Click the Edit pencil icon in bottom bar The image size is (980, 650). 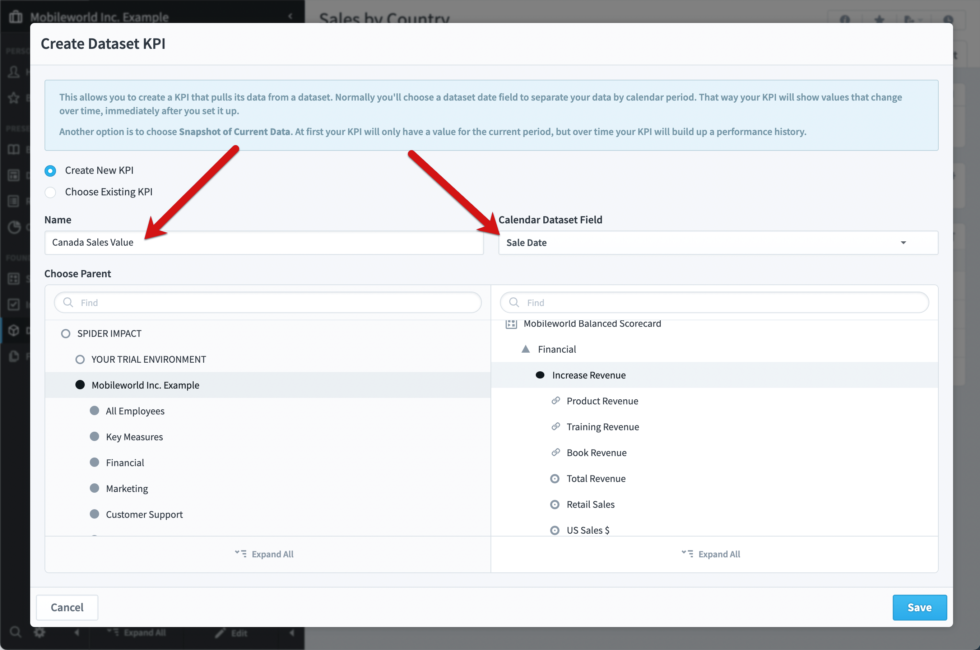coord(222,632)
